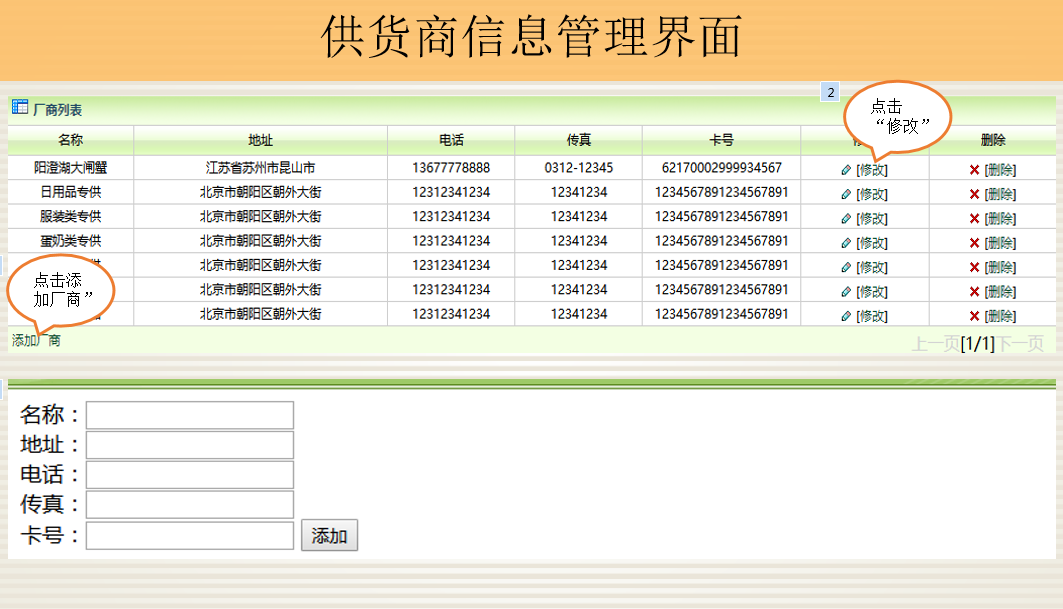Focus the 名称 input field
The width and height of the screenshot is (1063, 609).
pos(190,415)
